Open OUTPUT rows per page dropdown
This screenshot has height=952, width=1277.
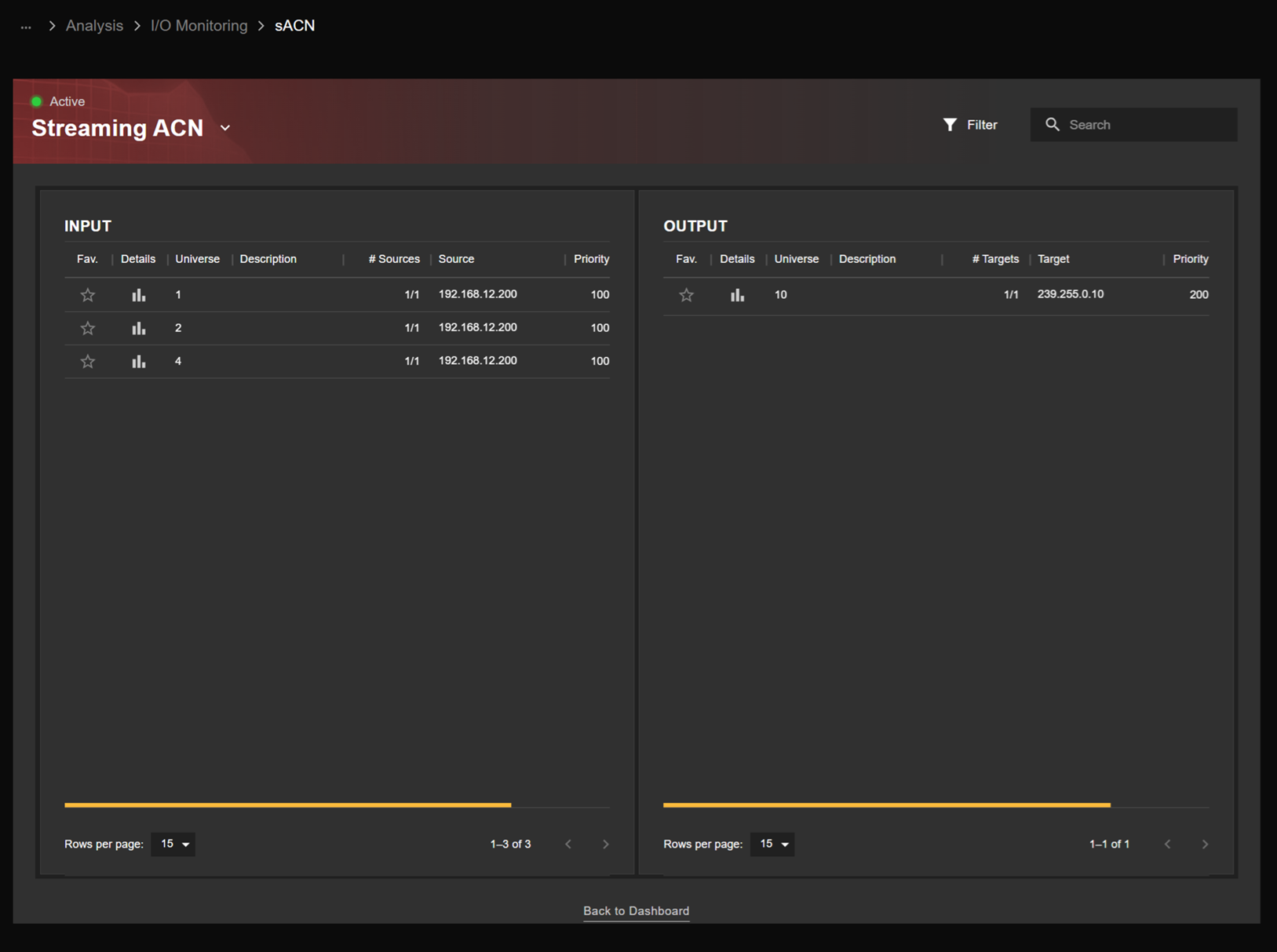point(772,844)
